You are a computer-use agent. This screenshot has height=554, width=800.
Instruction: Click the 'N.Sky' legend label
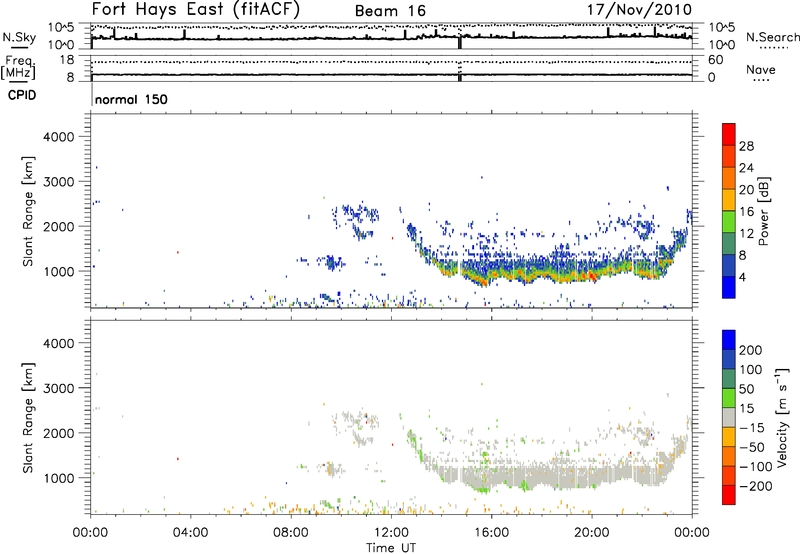pyautogui.click(x=19, y=37)
